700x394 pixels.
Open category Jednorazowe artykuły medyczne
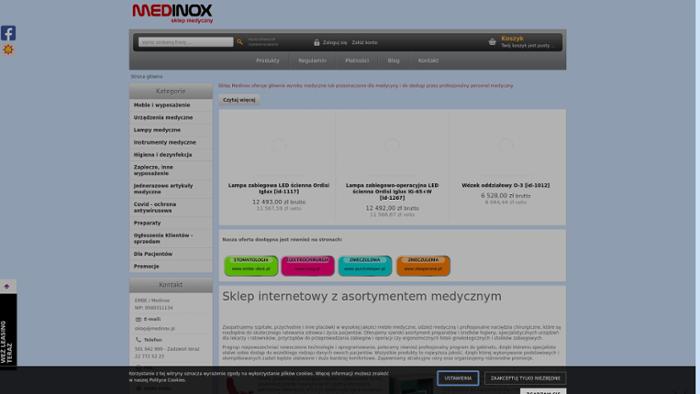click(163, 189)
